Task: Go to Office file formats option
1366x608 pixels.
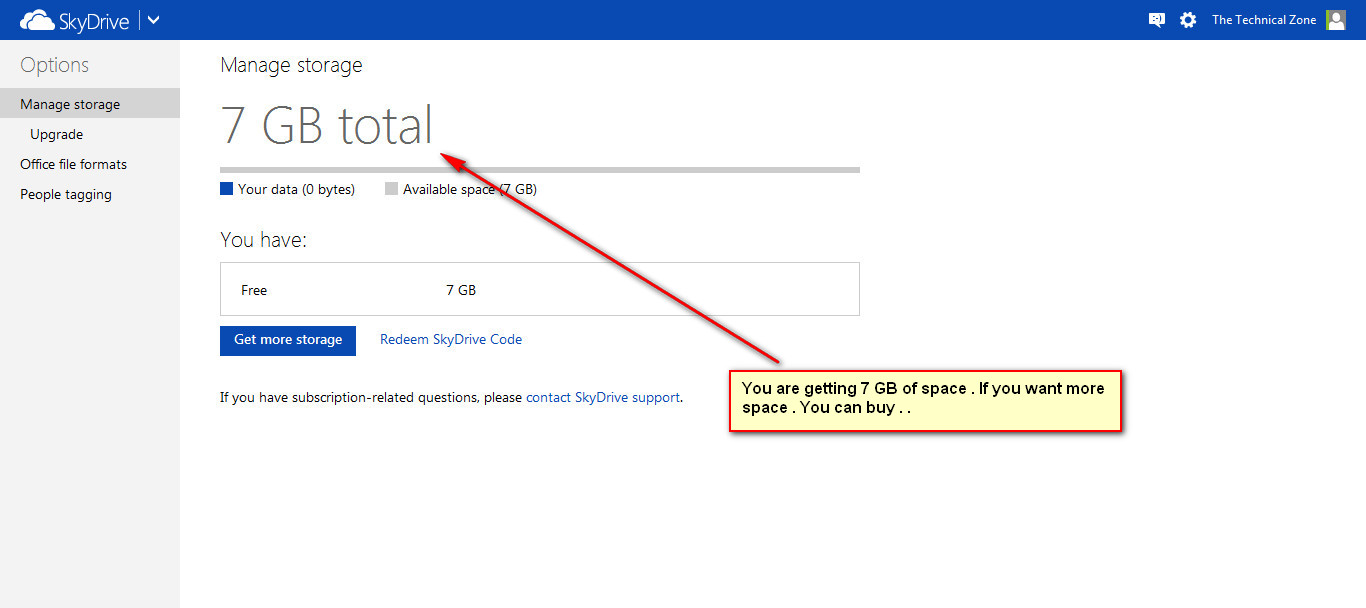Action: click(74, 164)
